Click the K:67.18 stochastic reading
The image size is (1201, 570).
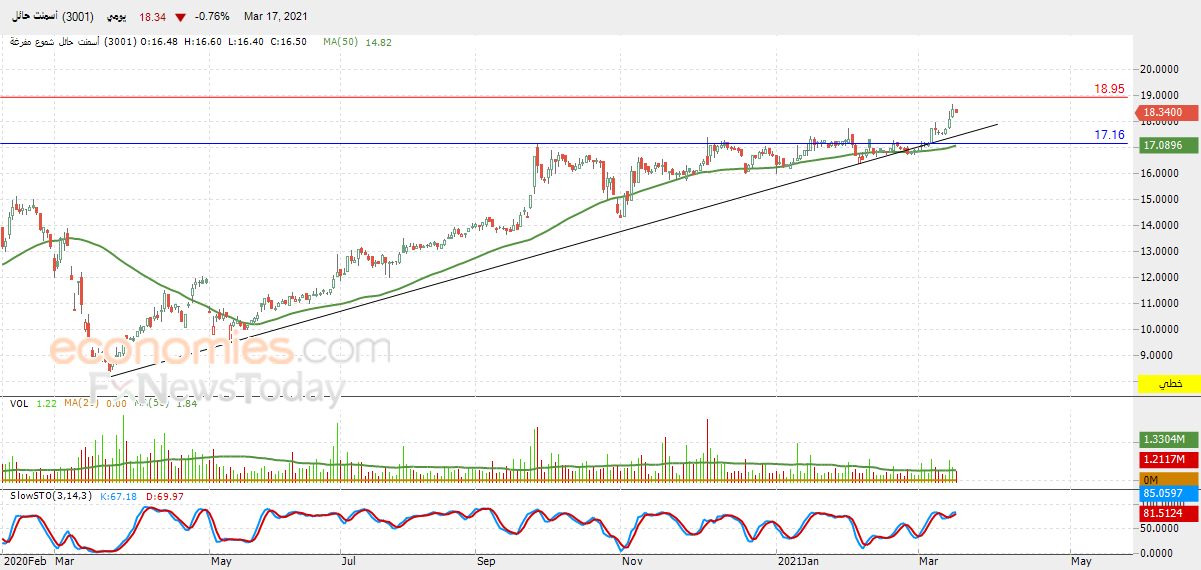pos(117,495)
